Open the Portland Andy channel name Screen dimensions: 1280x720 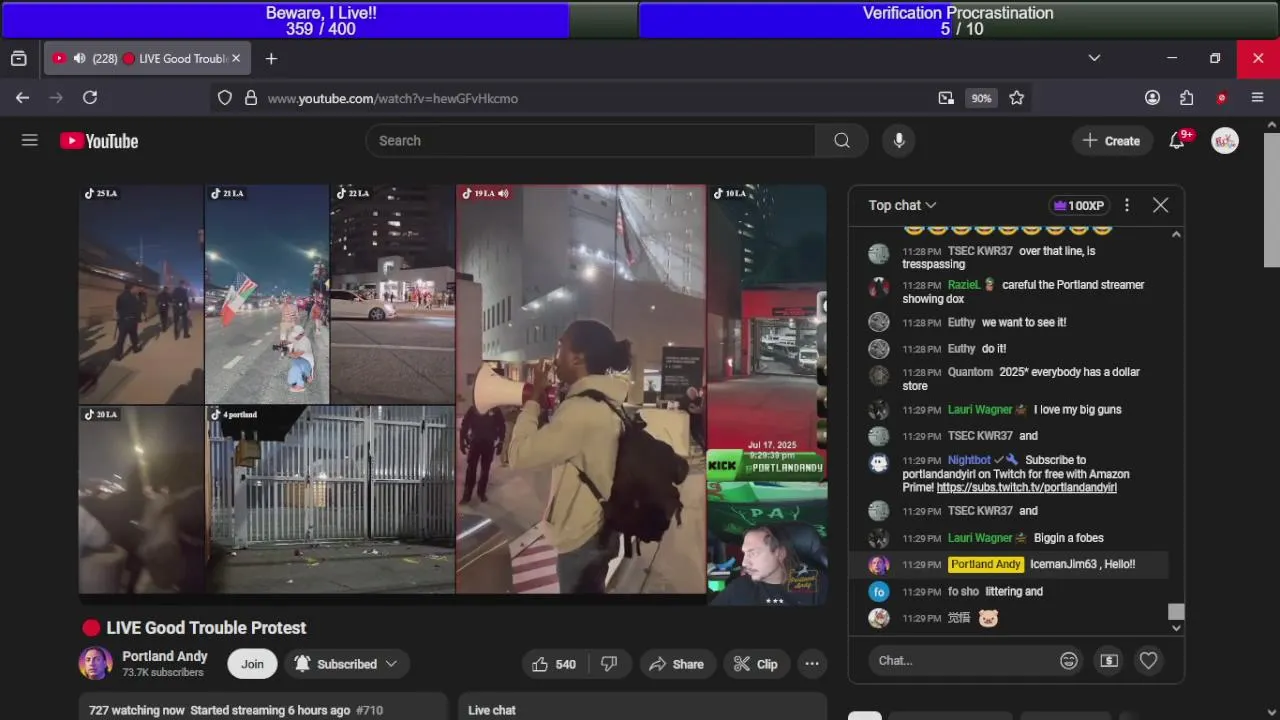[165, 656]
